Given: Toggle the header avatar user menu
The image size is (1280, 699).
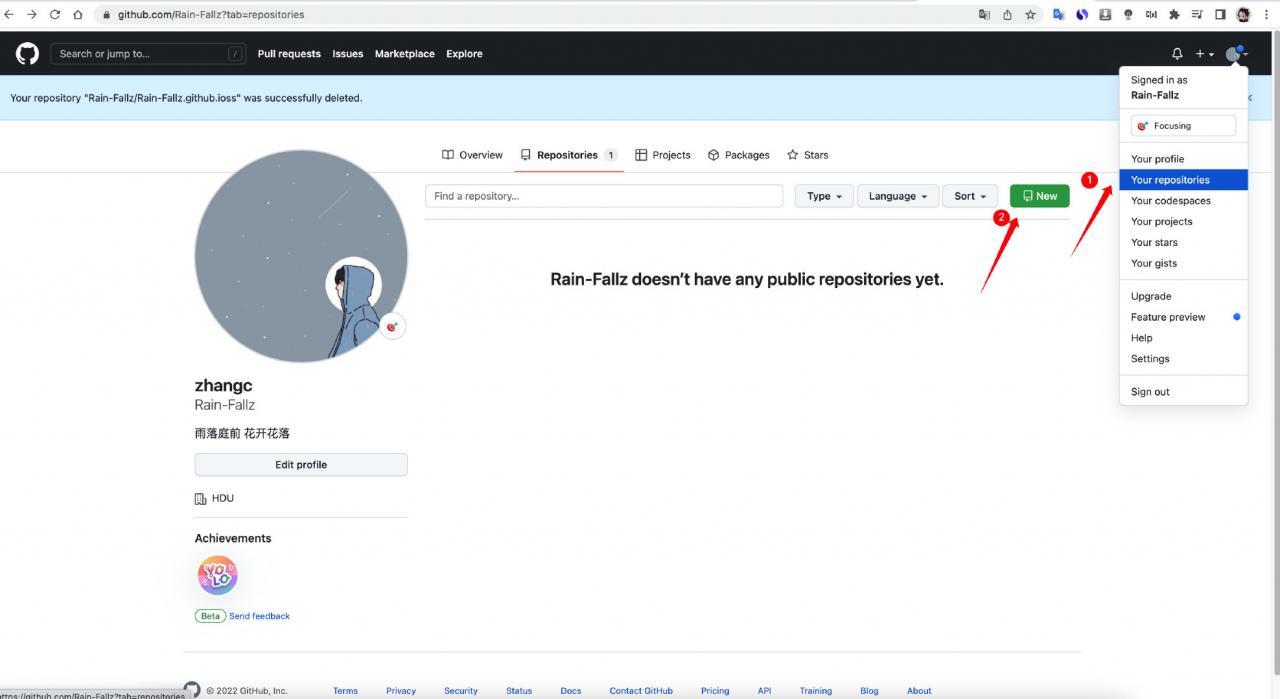Looking at the screenshot, I should [1237, 54].
